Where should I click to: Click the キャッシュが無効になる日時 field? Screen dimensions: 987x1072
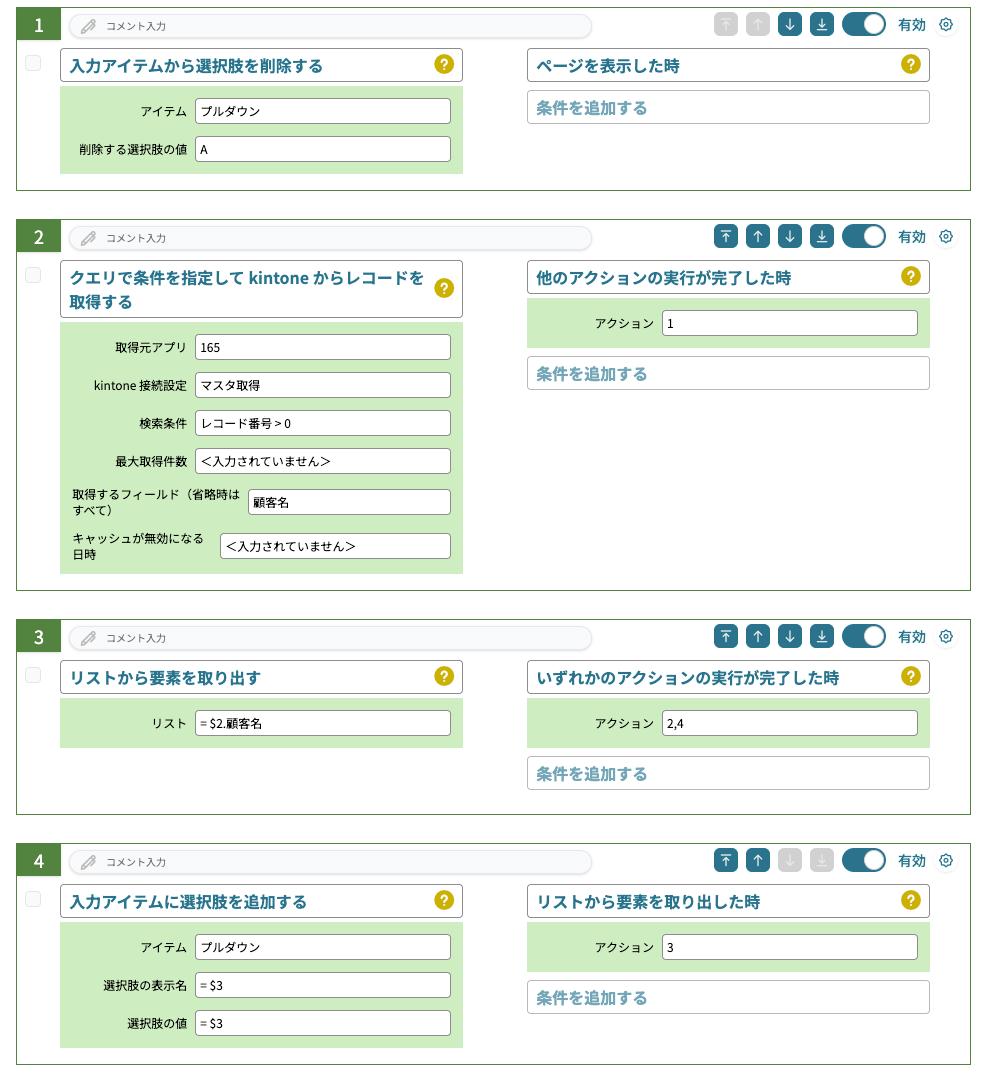coord(336,546)
